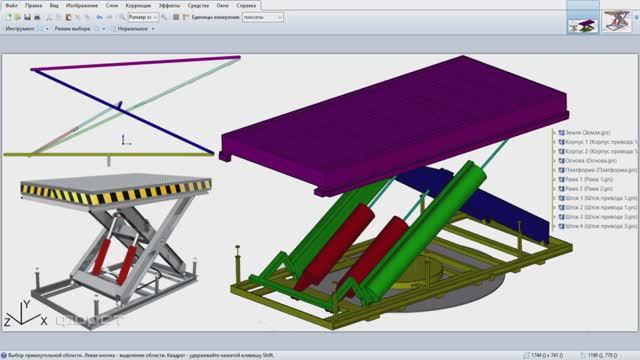Open the Файл menu
Viewport: 640px width, 360px height.
coord(11,6)
